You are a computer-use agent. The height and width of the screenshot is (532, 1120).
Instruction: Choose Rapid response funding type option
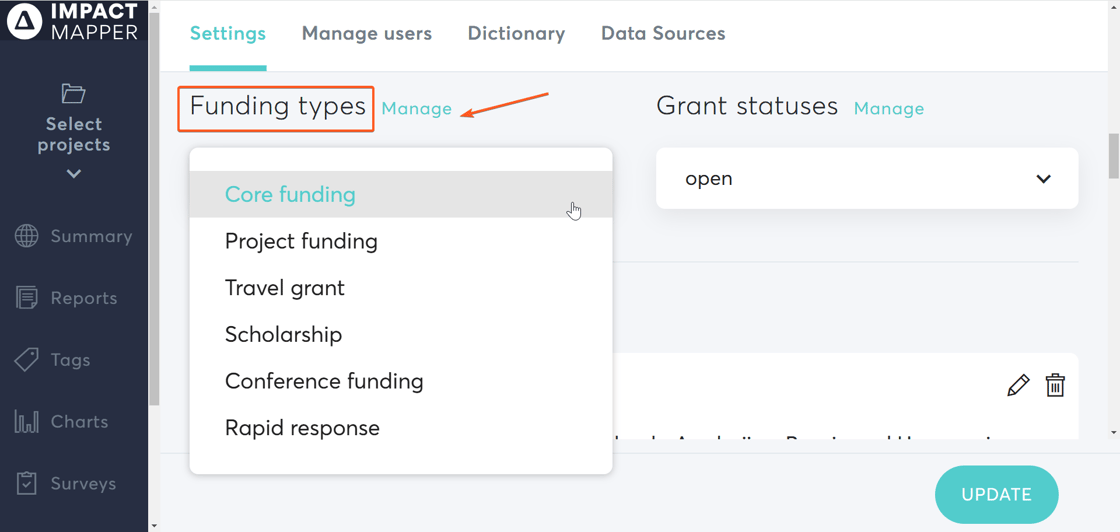point(302,428)
